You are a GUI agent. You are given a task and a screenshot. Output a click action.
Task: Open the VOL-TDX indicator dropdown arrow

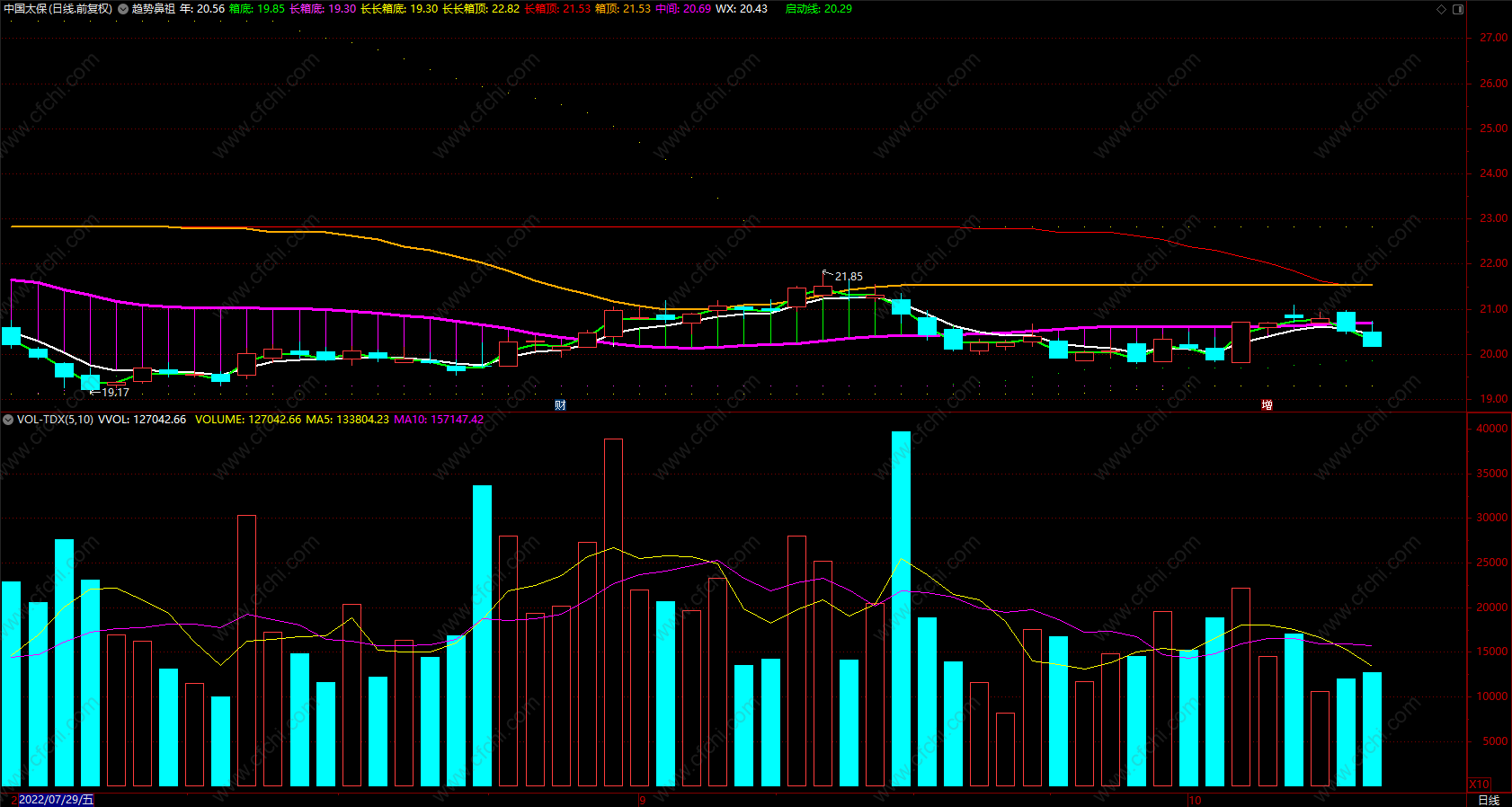click(x=8, y=420)
